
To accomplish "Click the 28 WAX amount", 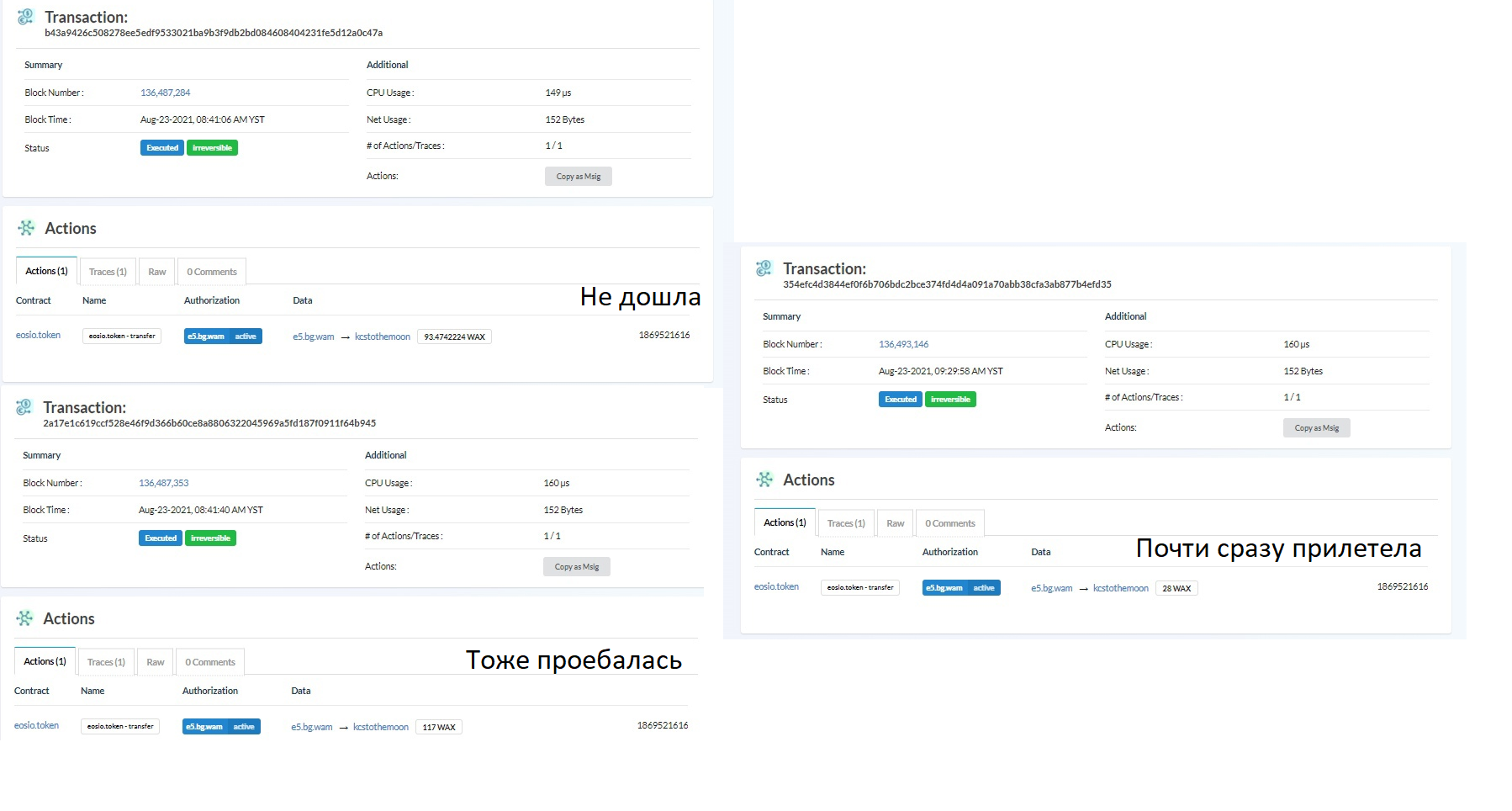I will point(1176,588).
